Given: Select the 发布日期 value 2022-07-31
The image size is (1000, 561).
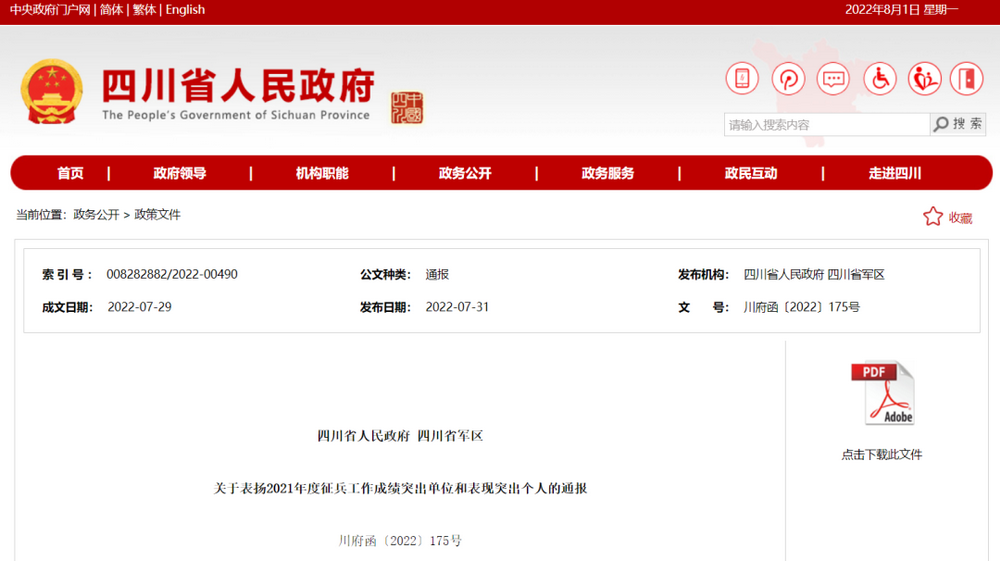Looking at the screenshot, I should [457, 307].
